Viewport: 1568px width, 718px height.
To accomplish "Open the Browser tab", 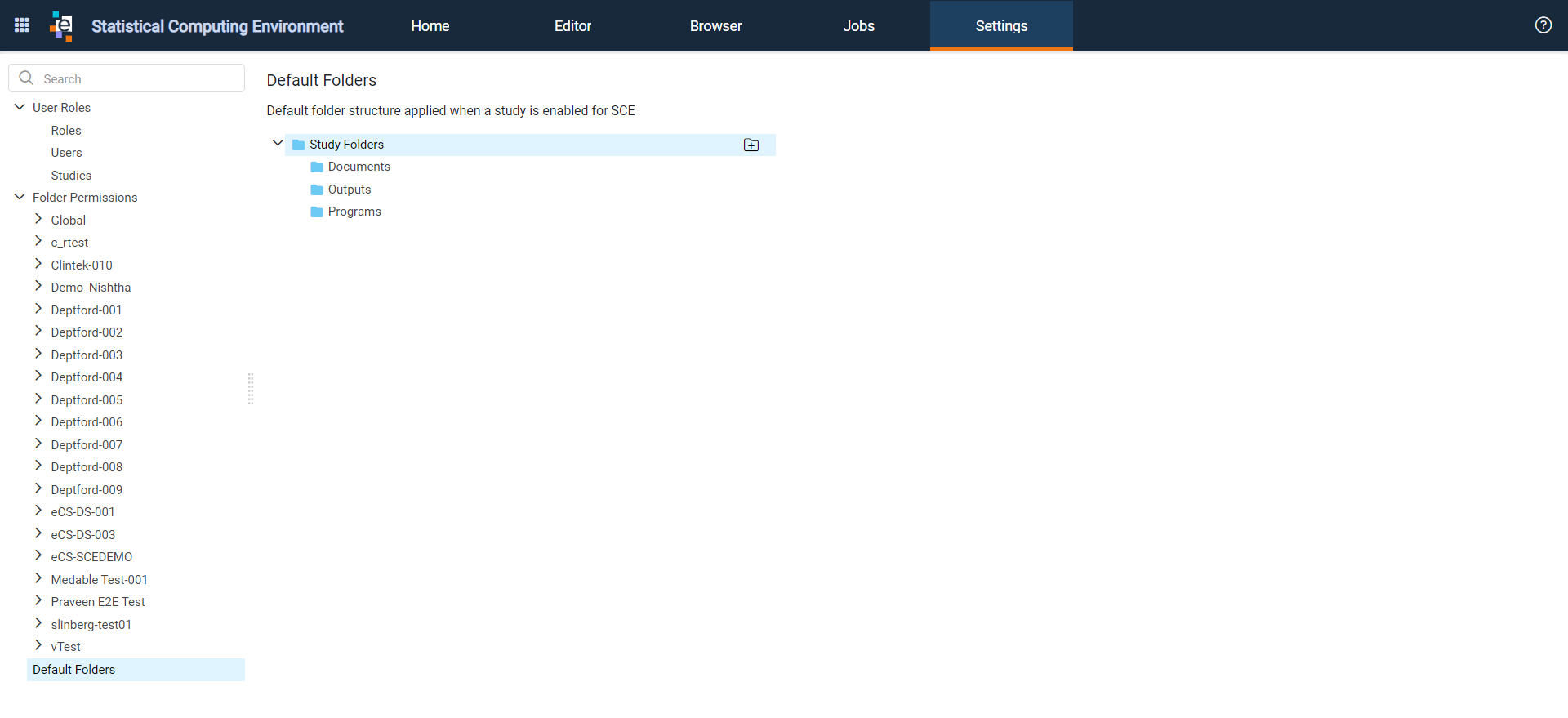I will tap(716, 26).
